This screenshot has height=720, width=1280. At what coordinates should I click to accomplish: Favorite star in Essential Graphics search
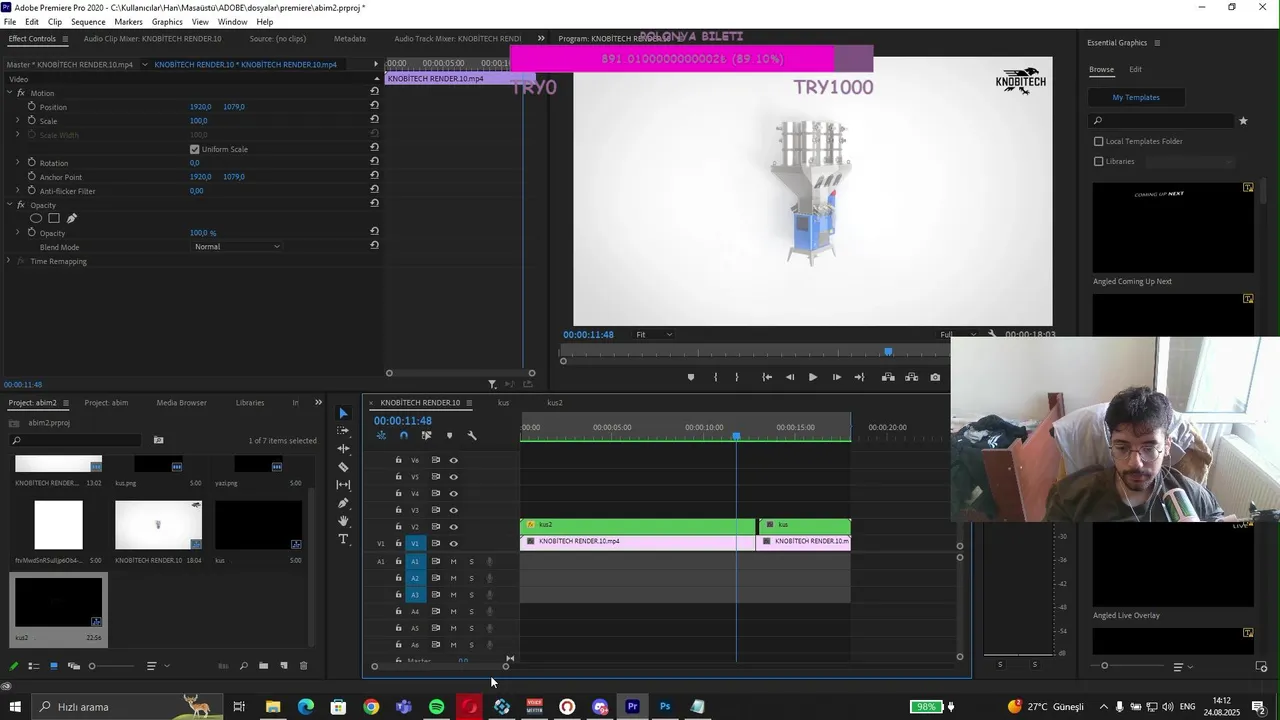(x=1243, y=121)
